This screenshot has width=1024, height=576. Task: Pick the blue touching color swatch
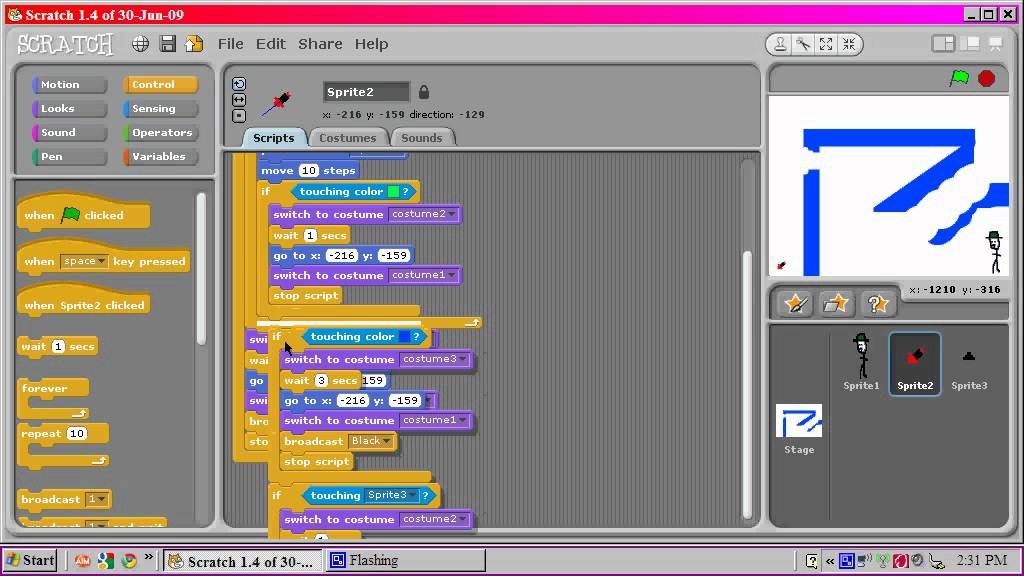click(x=405, y=336)
